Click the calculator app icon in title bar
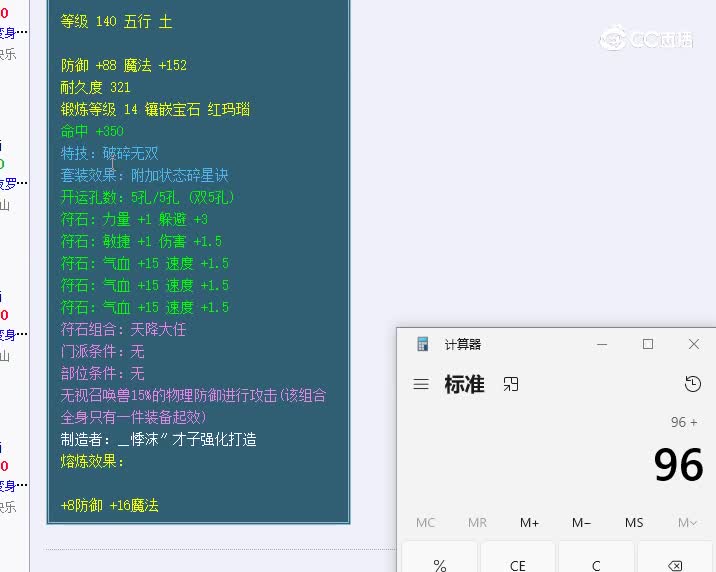 423,344
